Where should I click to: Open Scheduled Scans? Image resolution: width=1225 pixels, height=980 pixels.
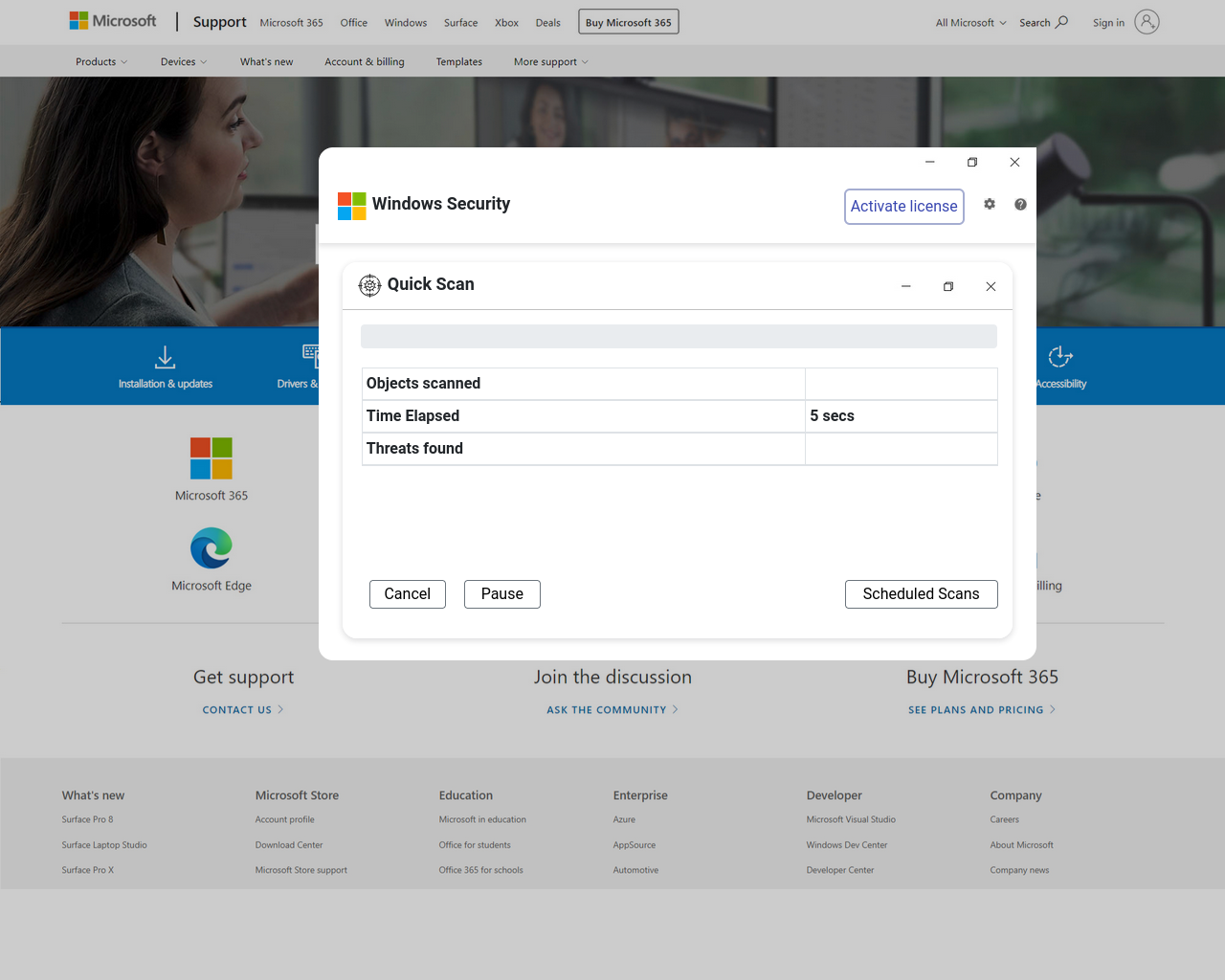[x=922, y=594]
